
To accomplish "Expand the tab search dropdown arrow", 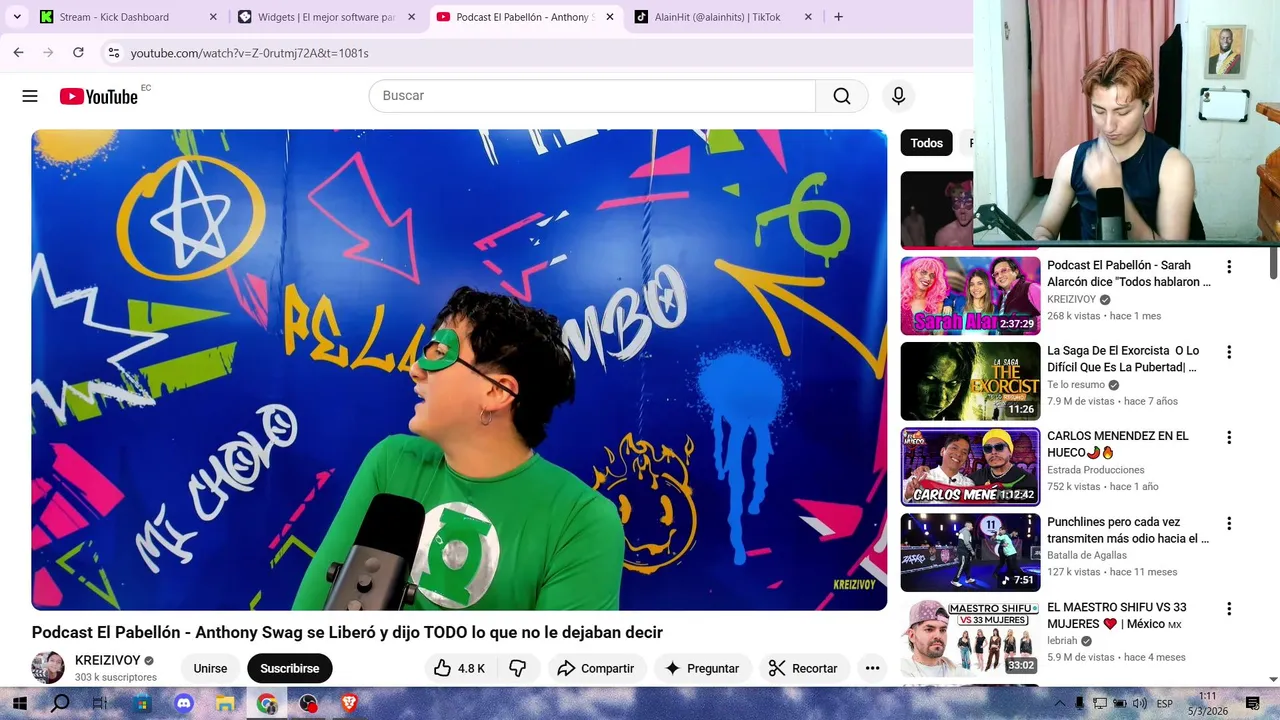I will click(x=17, y=17).
